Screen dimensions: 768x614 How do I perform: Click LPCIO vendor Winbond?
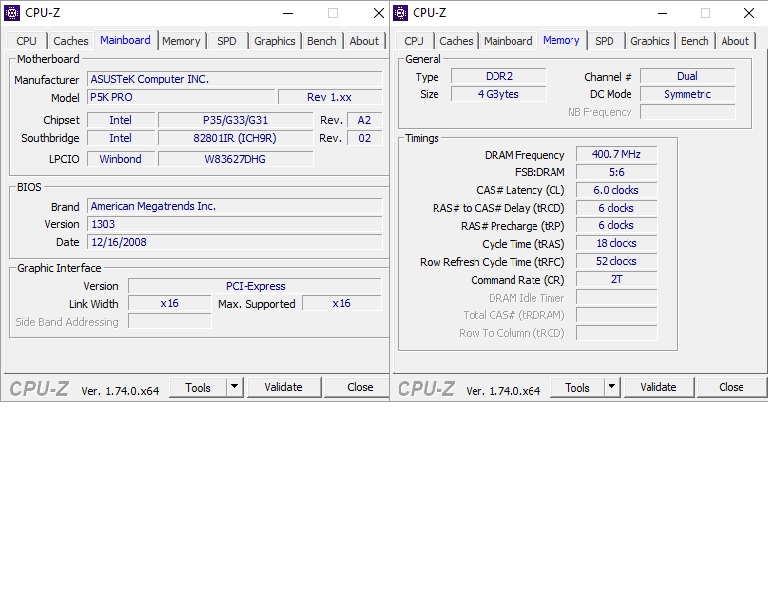pos(121,159)
